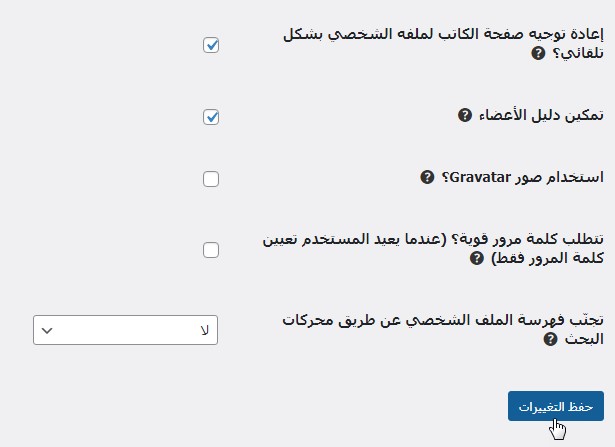Screen dimensions: 615x447
Task: Tick the require strong password checkbox
Action: click(x=211, y=250)
